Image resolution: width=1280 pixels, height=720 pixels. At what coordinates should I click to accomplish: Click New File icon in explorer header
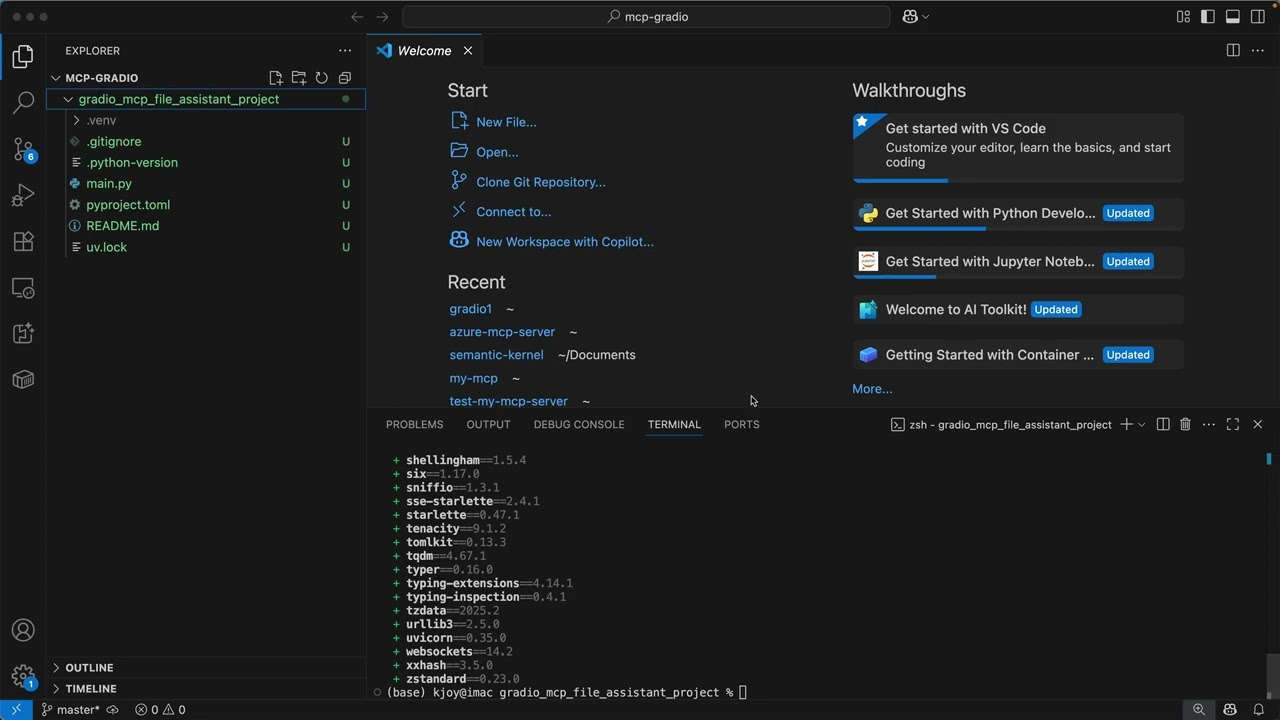276,78
